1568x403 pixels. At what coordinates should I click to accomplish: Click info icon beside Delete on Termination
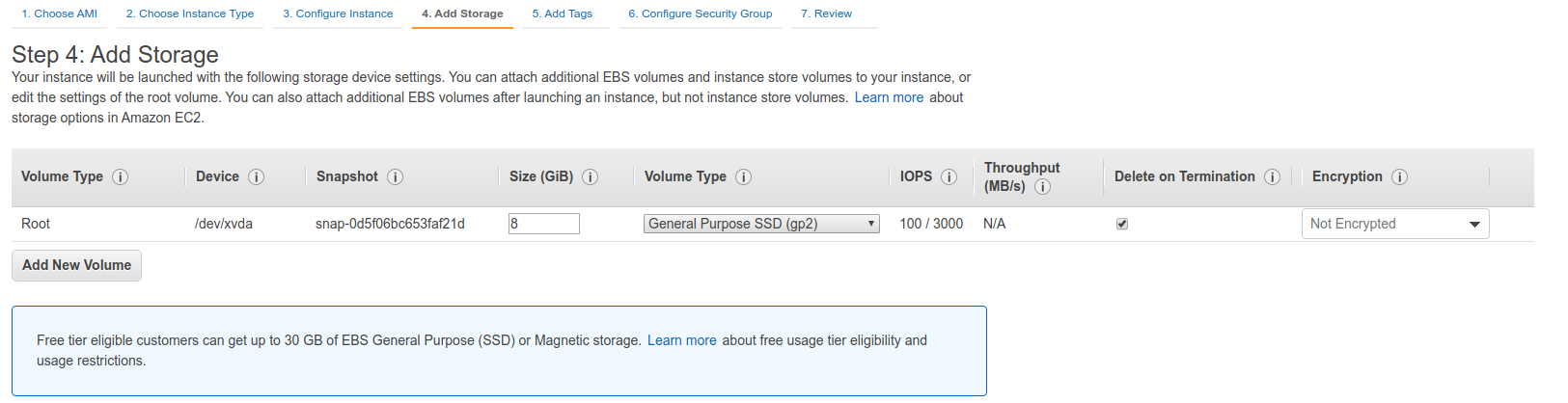pos(1273,176)
